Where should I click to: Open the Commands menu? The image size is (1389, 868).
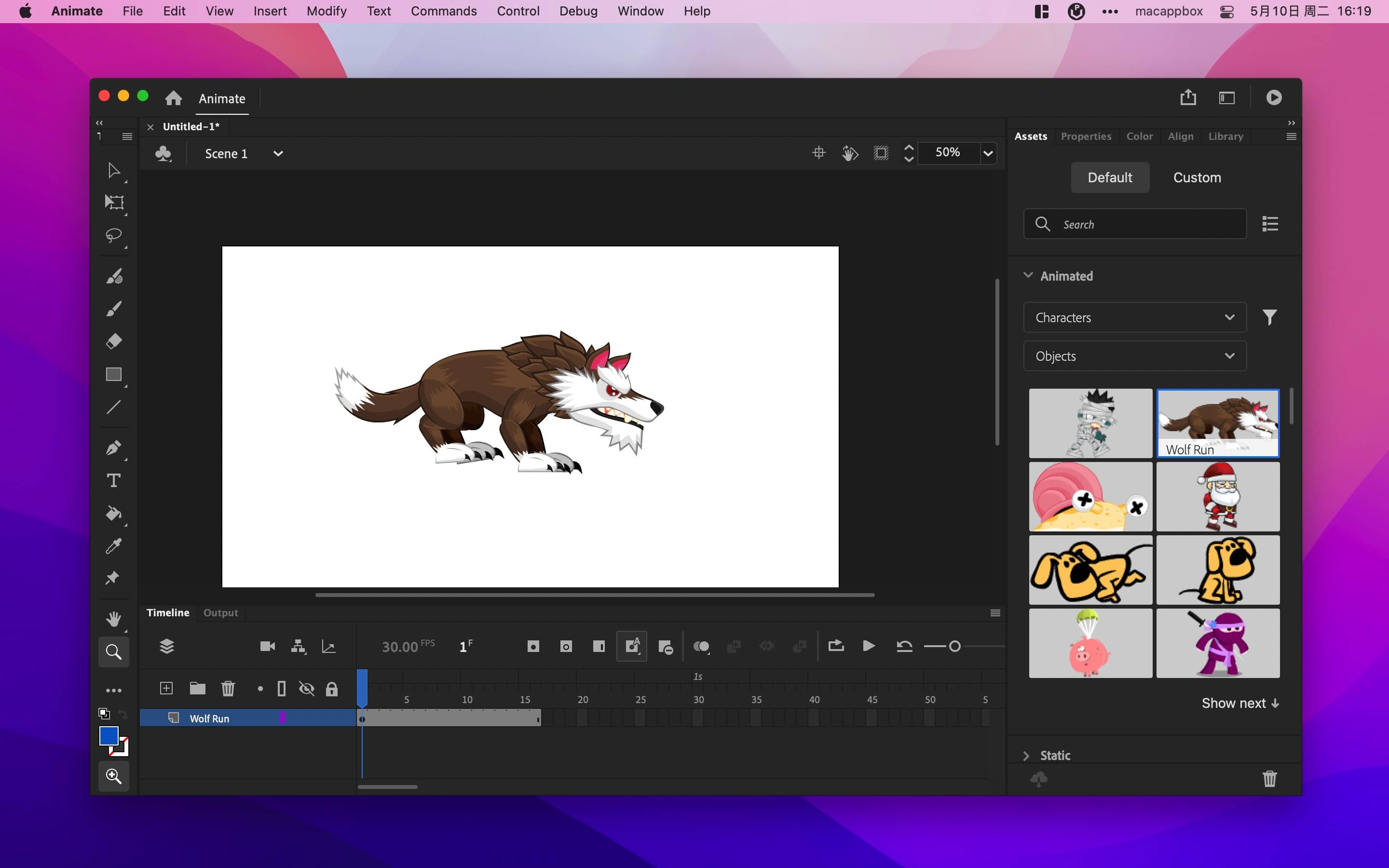pos(444,11)
